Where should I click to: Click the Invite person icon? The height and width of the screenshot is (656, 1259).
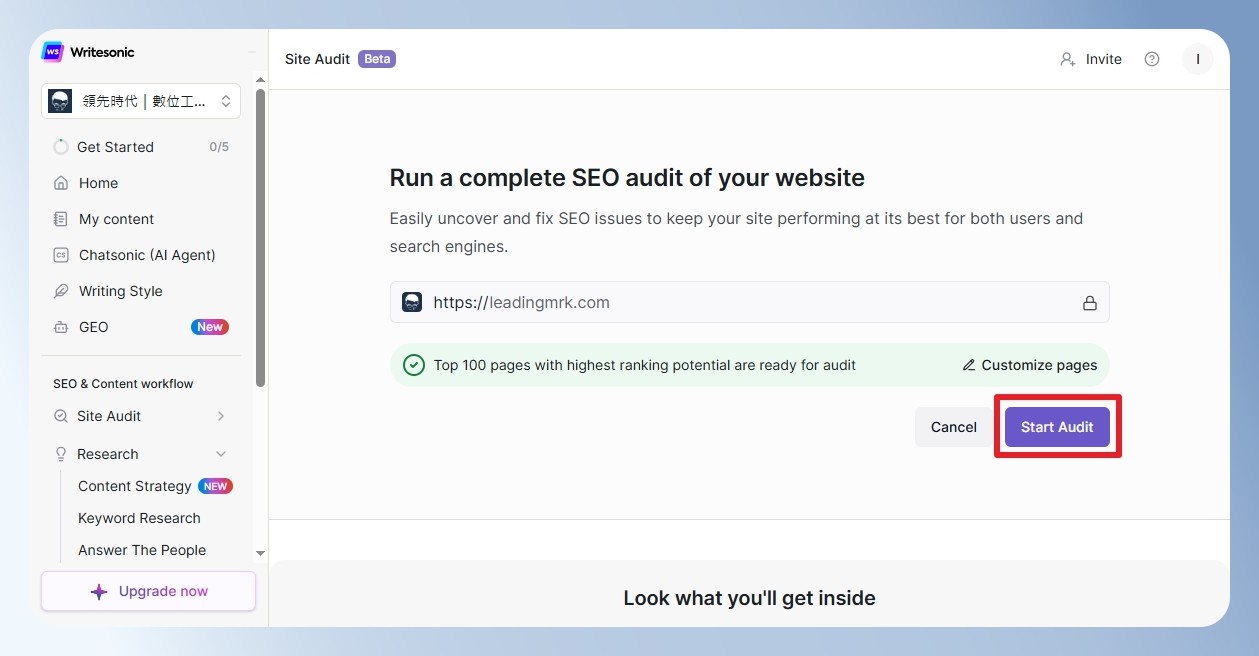1068,59
